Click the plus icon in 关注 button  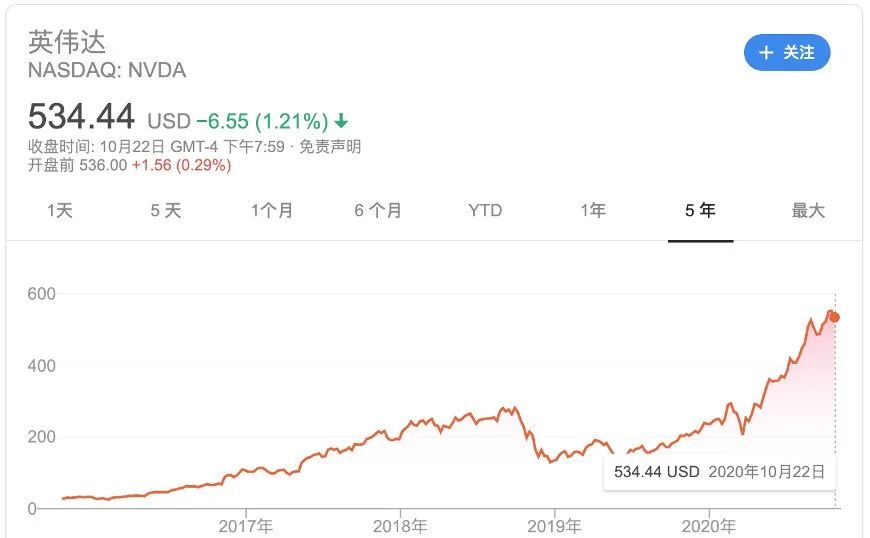click(767, 53)
